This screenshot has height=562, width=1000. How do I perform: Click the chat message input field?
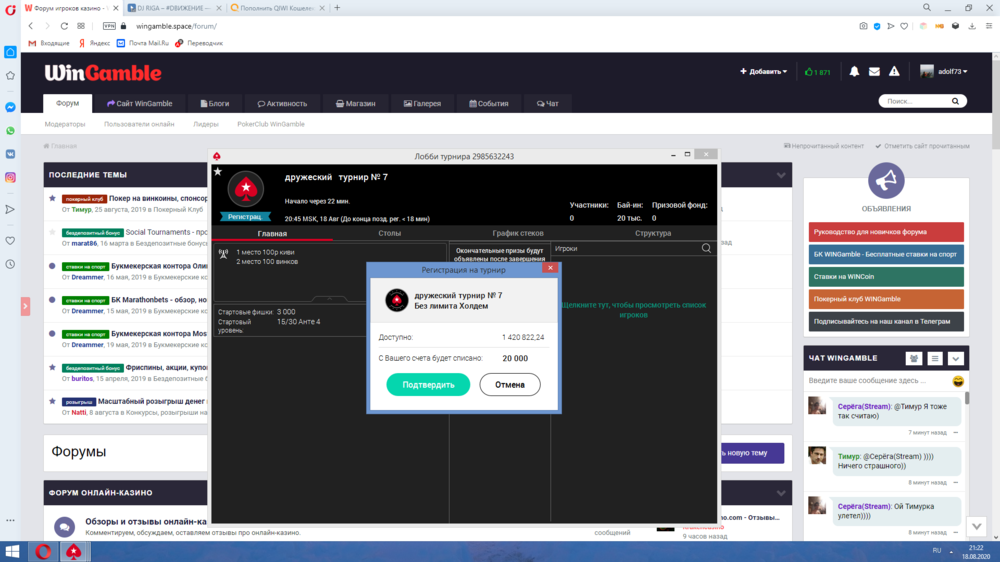[x=875, y=381]
